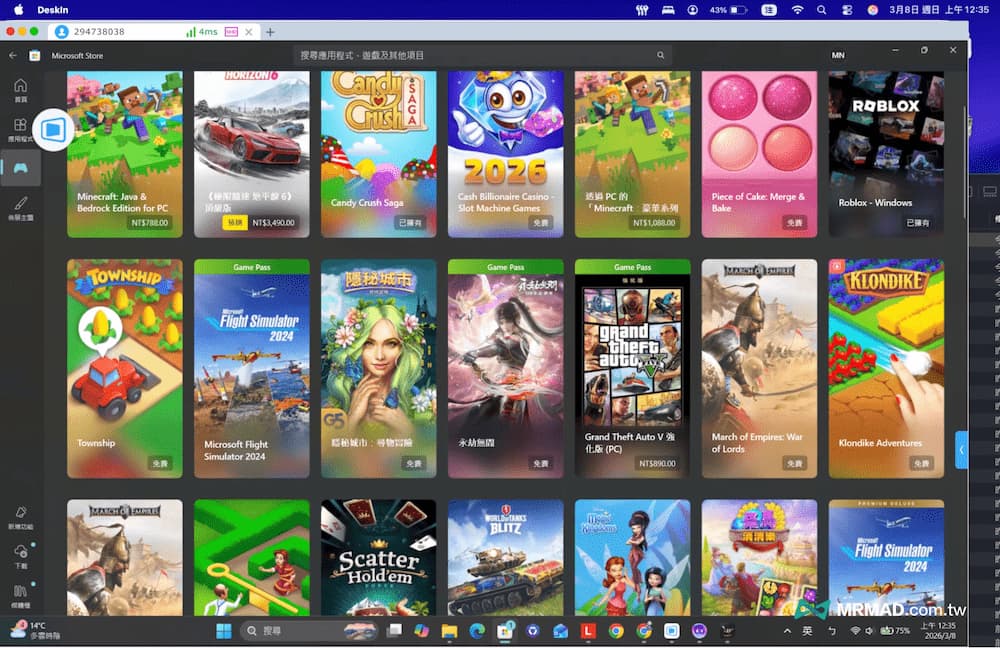This screenshot has width=1000, height=648.
Task: Open the Apps section in the sidebar
Action: (20, 130)
